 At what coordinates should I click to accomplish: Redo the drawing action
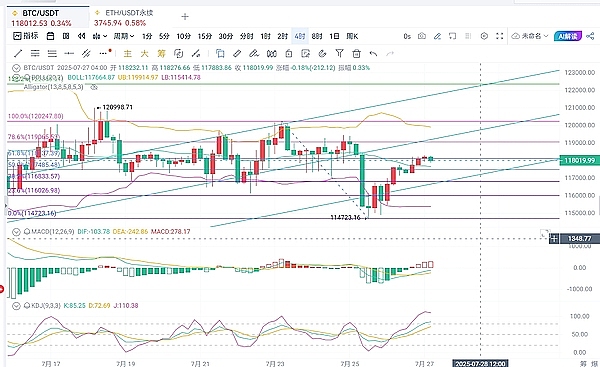pos(390,54)
